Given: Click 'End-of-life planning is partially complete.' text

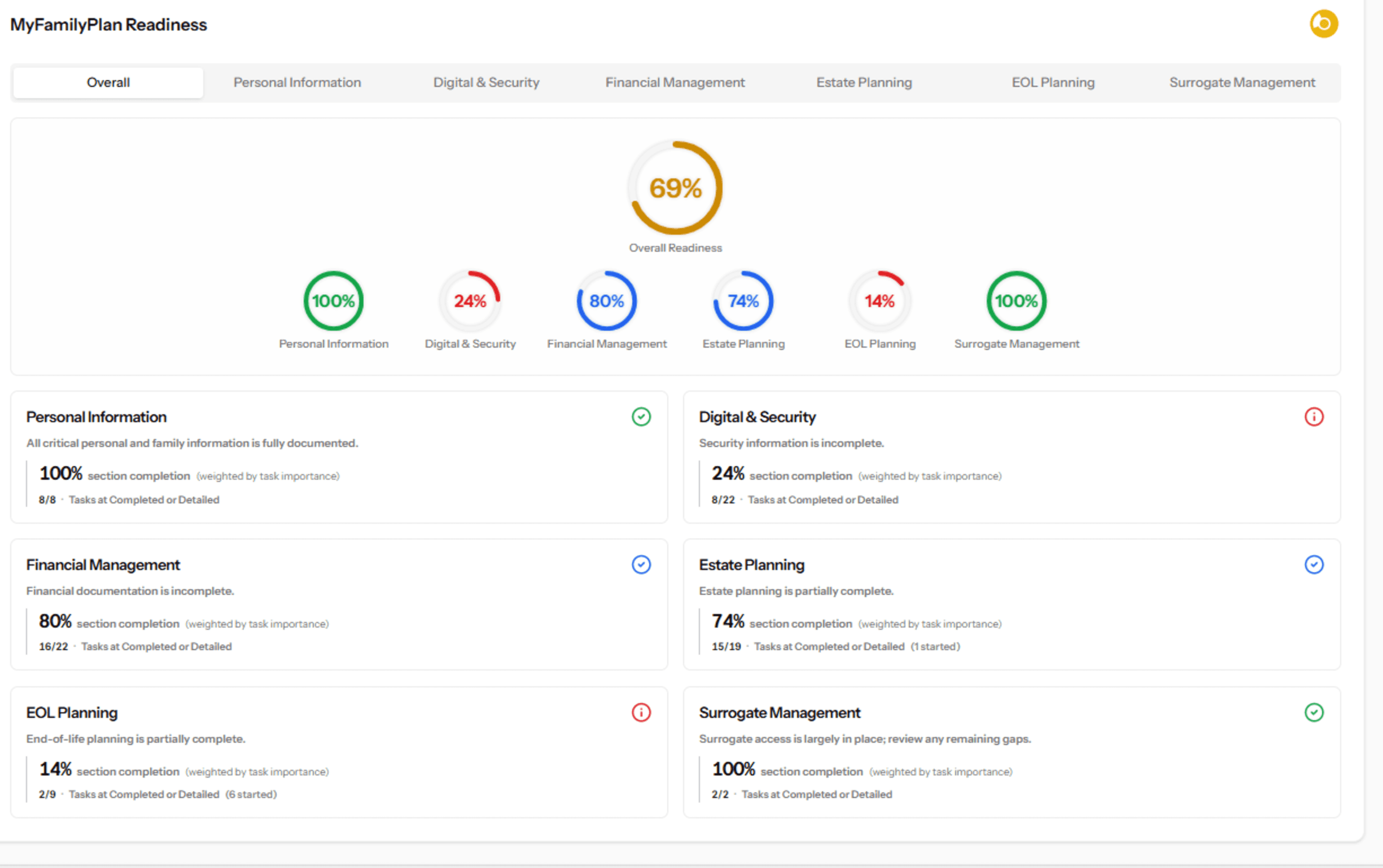Looking at the screenshot, I should pos(135,739).
